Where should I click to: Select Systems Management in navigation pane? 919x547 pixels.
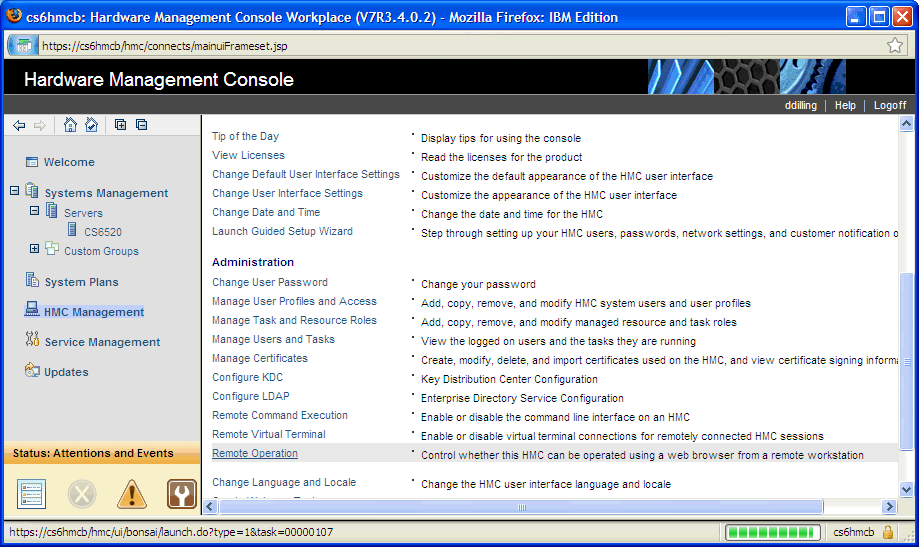(106, 193)
